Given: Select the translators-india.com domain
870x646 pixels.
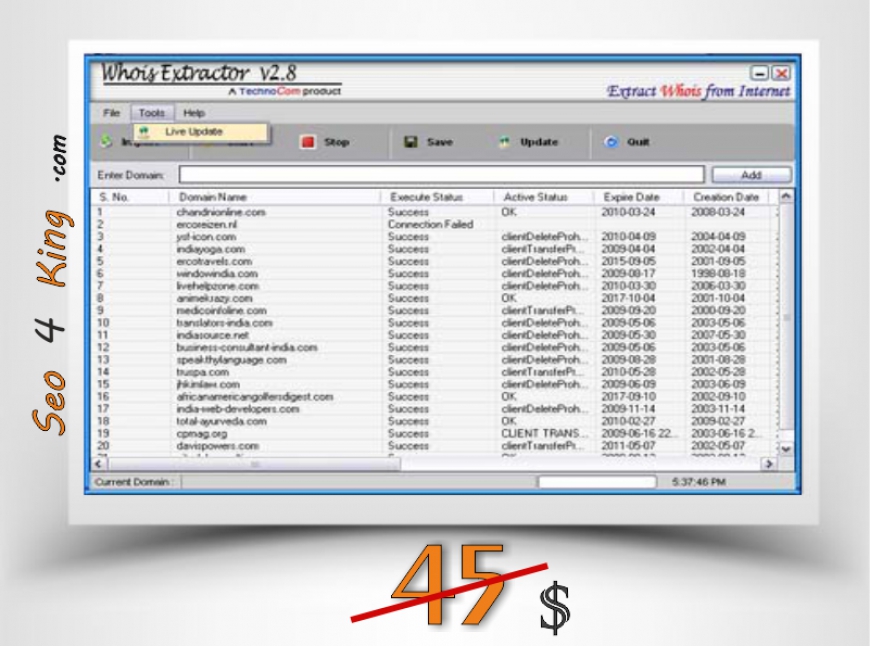Looking at the screenshot, I should coord(224,323).
